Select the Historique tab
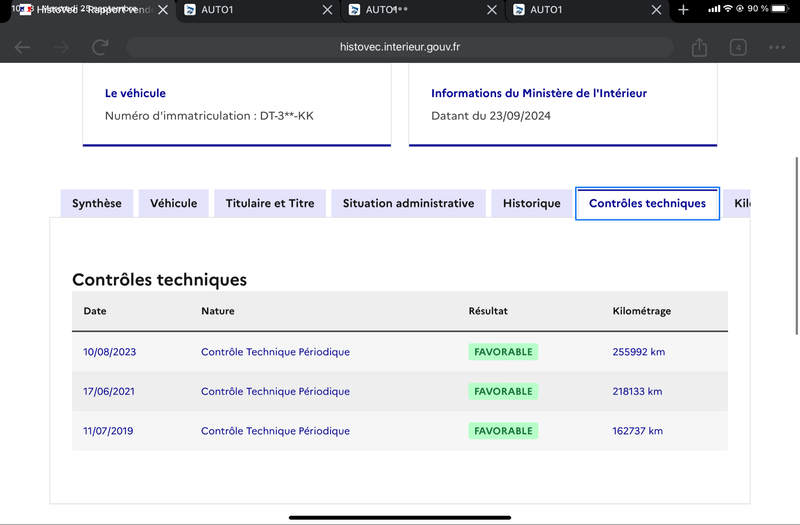Screen dimensions: 800x525 (532, 203)
